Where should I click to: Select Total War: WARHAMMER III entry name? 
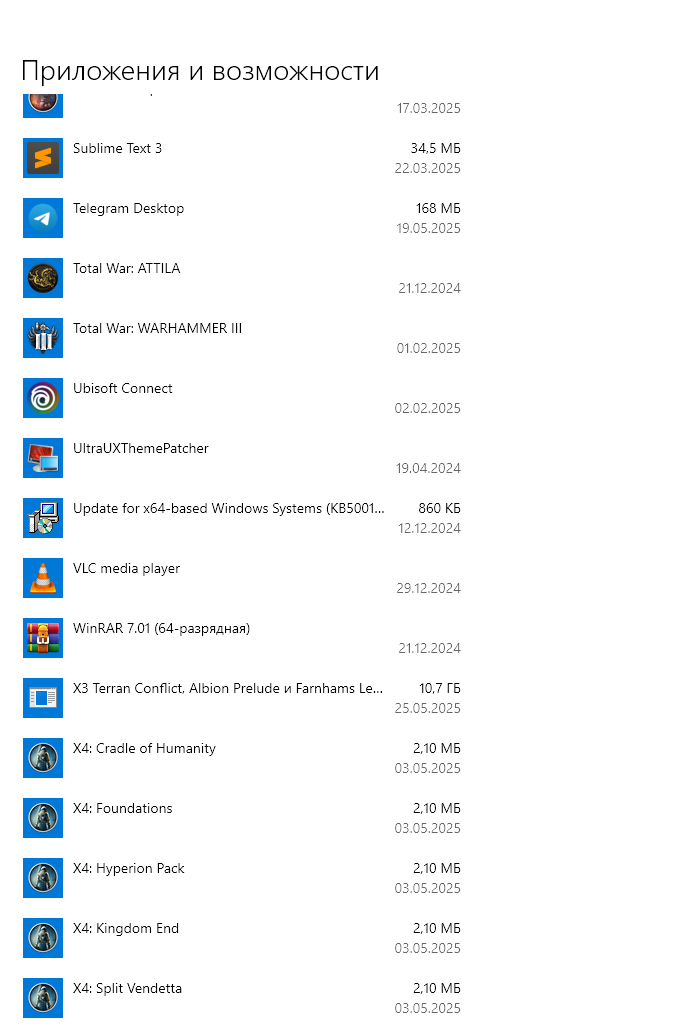[158, 329]
